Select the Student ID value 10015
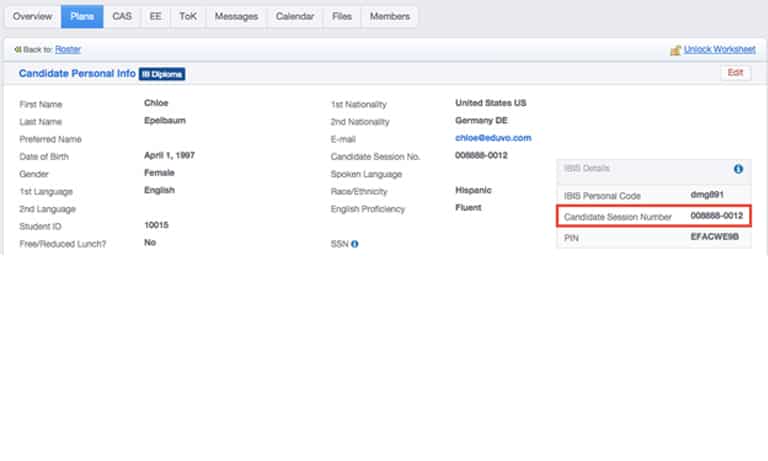 pos(156,225)
